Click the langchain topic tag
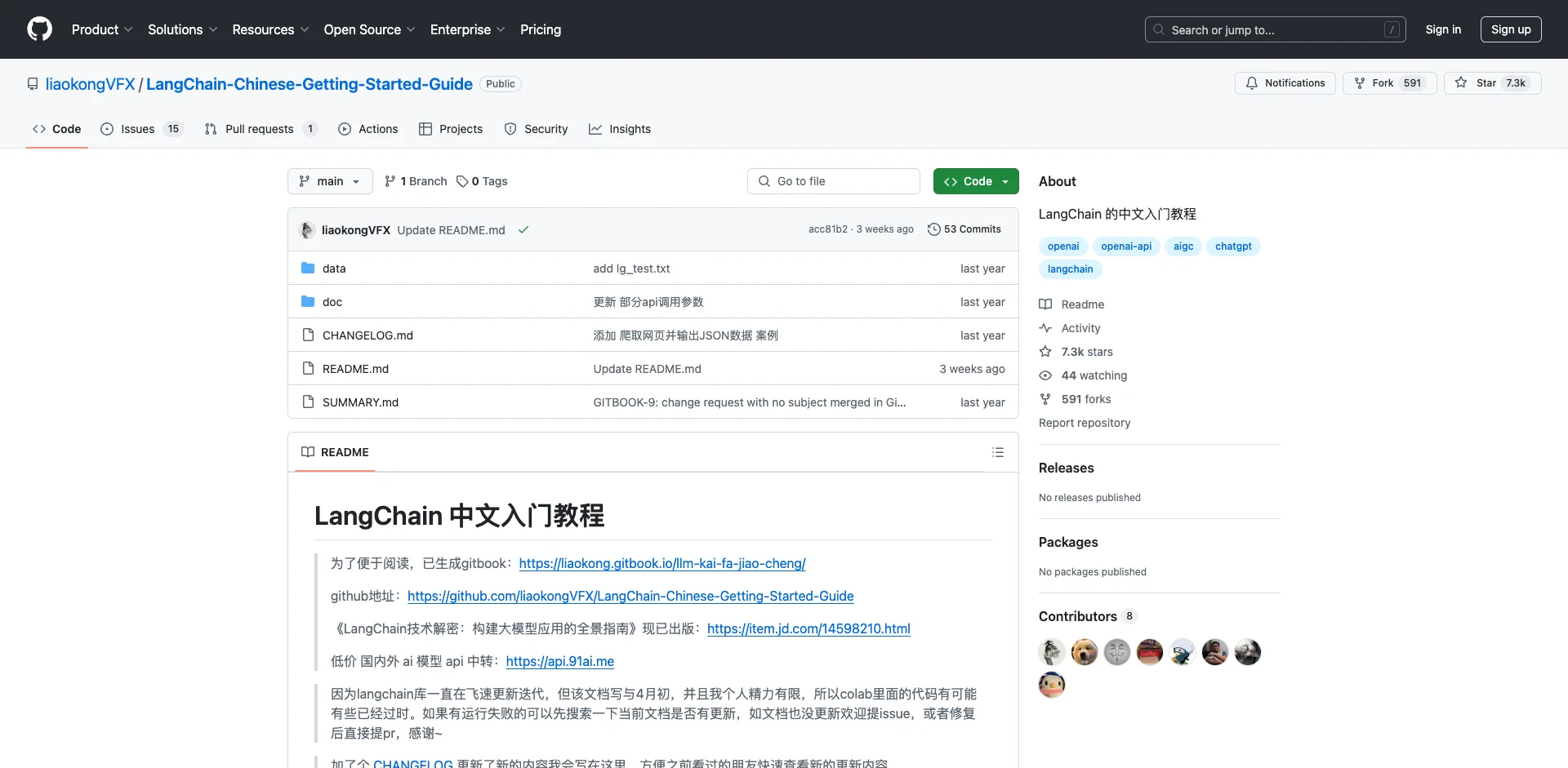1568x768 pixels. tap(1070, 269)
